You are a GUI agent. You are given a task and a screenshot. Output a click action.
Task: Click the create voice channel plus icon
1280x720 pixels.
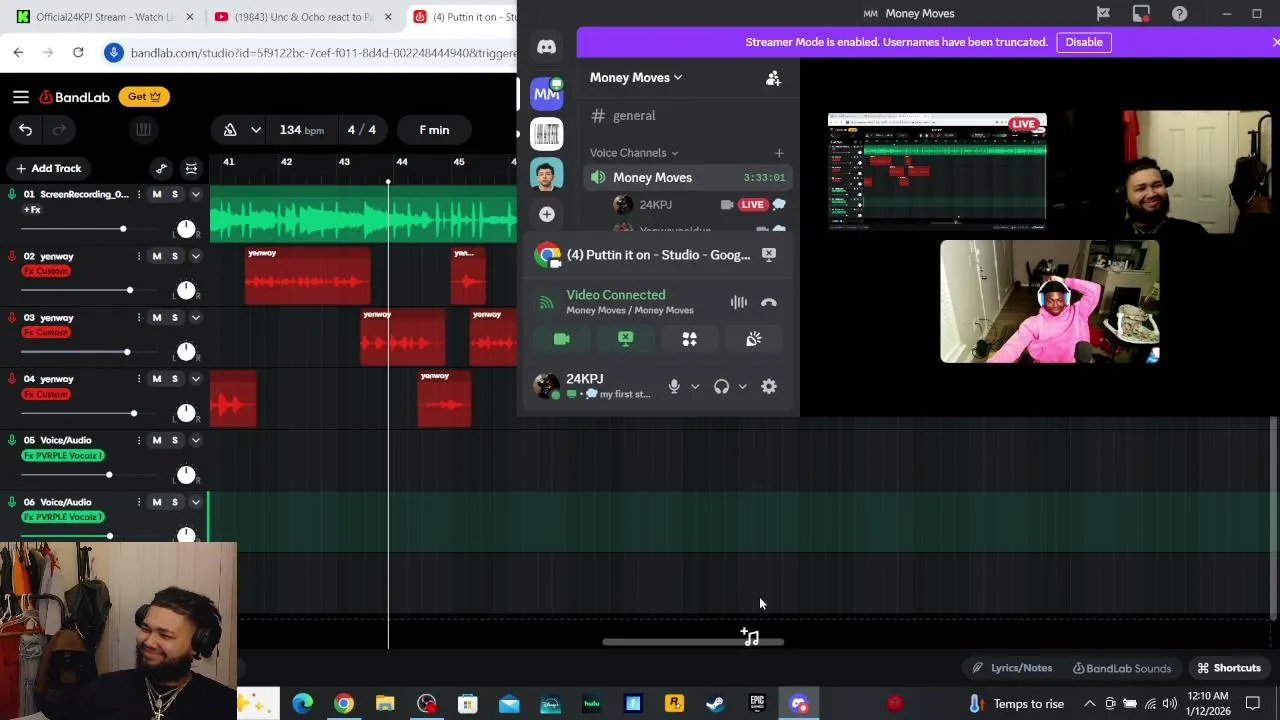click(x=779, y=153)
